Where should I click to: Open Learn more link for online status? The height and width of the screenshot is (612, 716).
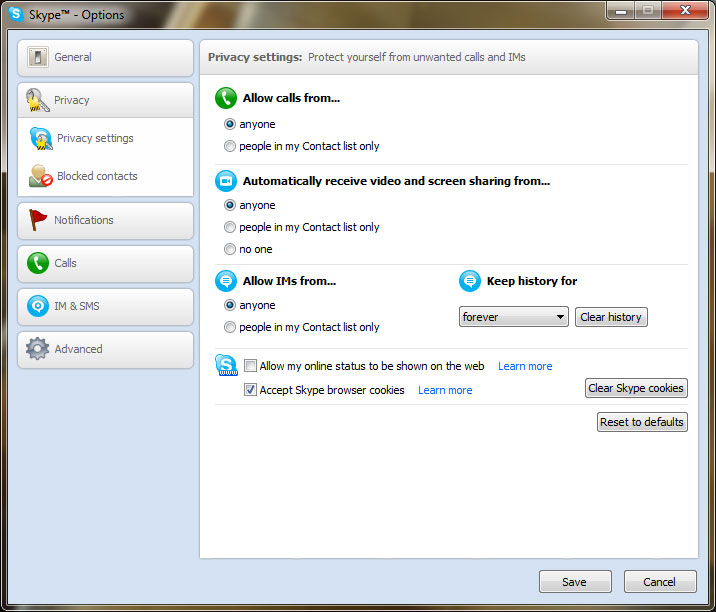(x=525, y=366)
